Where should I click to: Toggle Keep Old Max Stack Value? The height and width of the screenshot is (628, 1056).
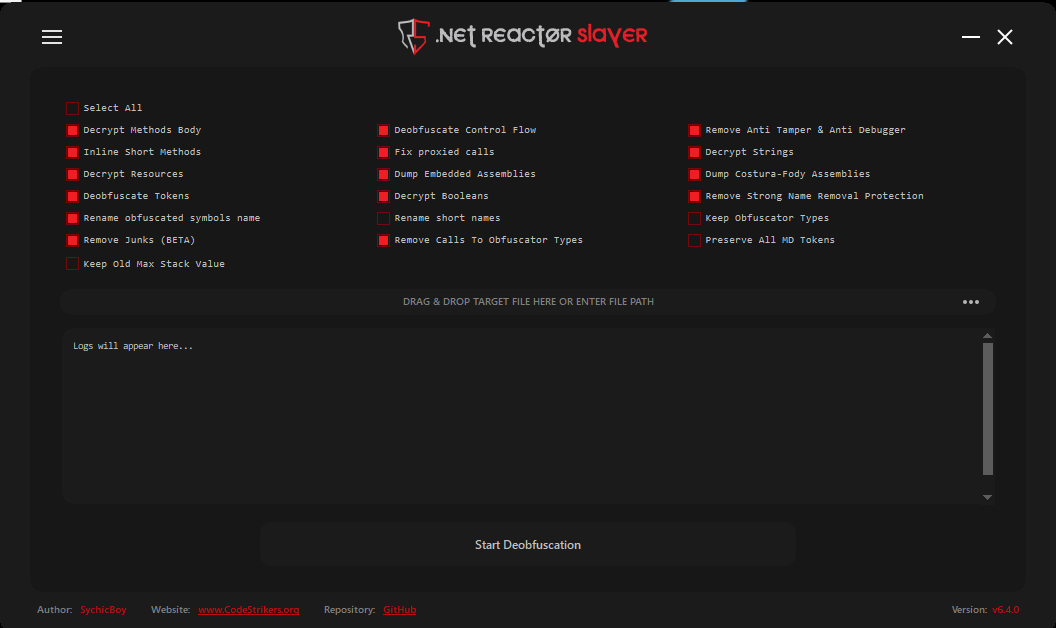72,264
